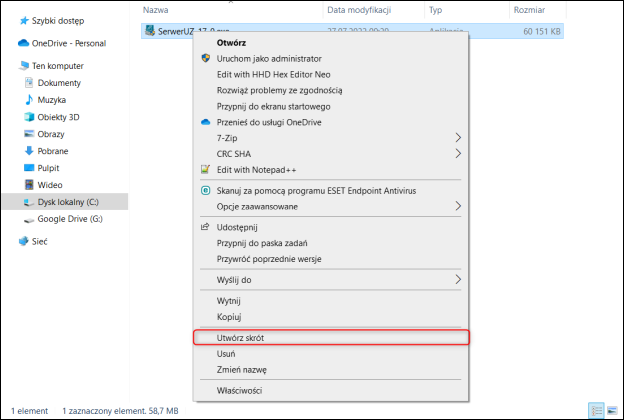Screen dimensions: 624x420
Task: Switch to details view layout icon
Action: tap(595, 410)
